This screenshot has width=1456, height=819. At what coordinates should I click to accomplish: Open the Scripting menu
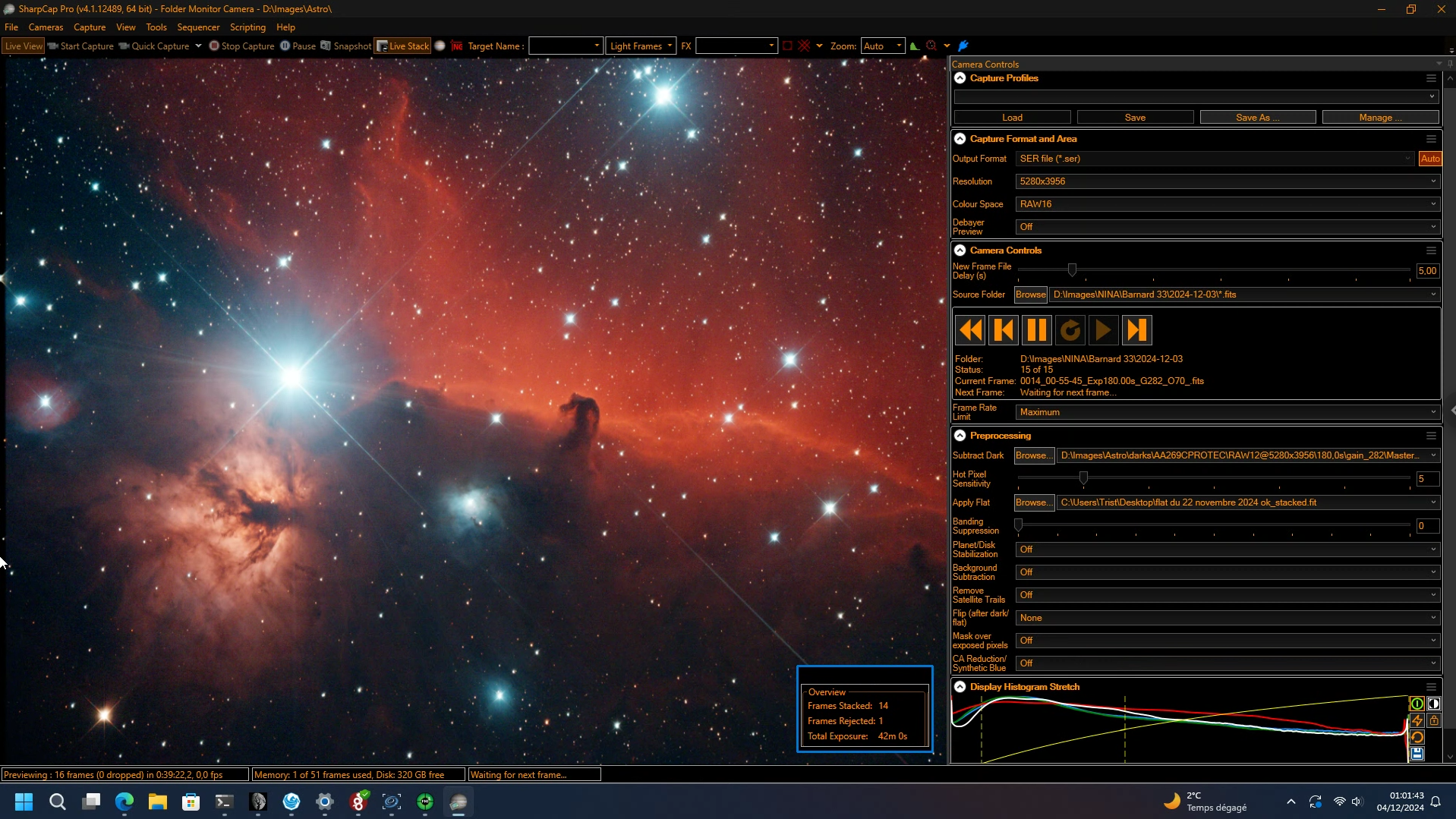pos(247,27)
